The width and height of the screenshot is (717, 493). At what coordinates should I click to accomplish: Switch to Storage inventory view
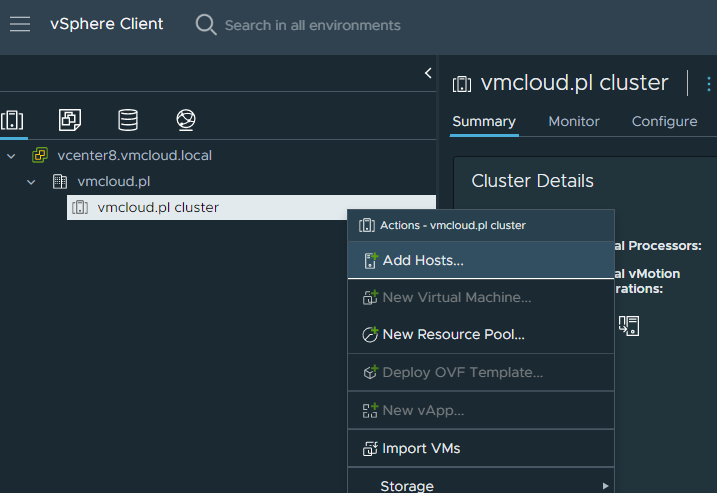coord(128,121)
